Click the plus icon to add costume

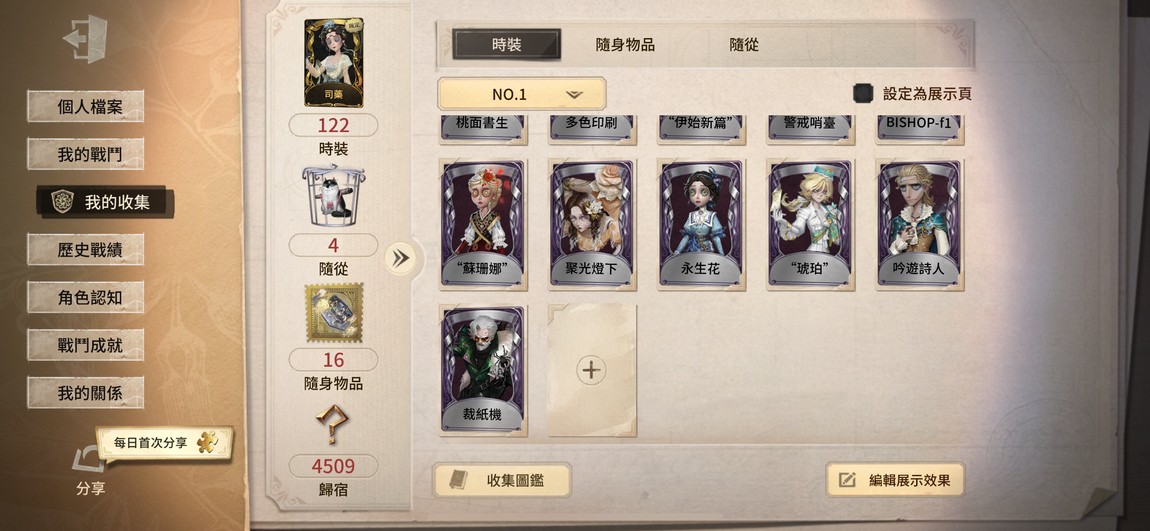pos(591,370)
